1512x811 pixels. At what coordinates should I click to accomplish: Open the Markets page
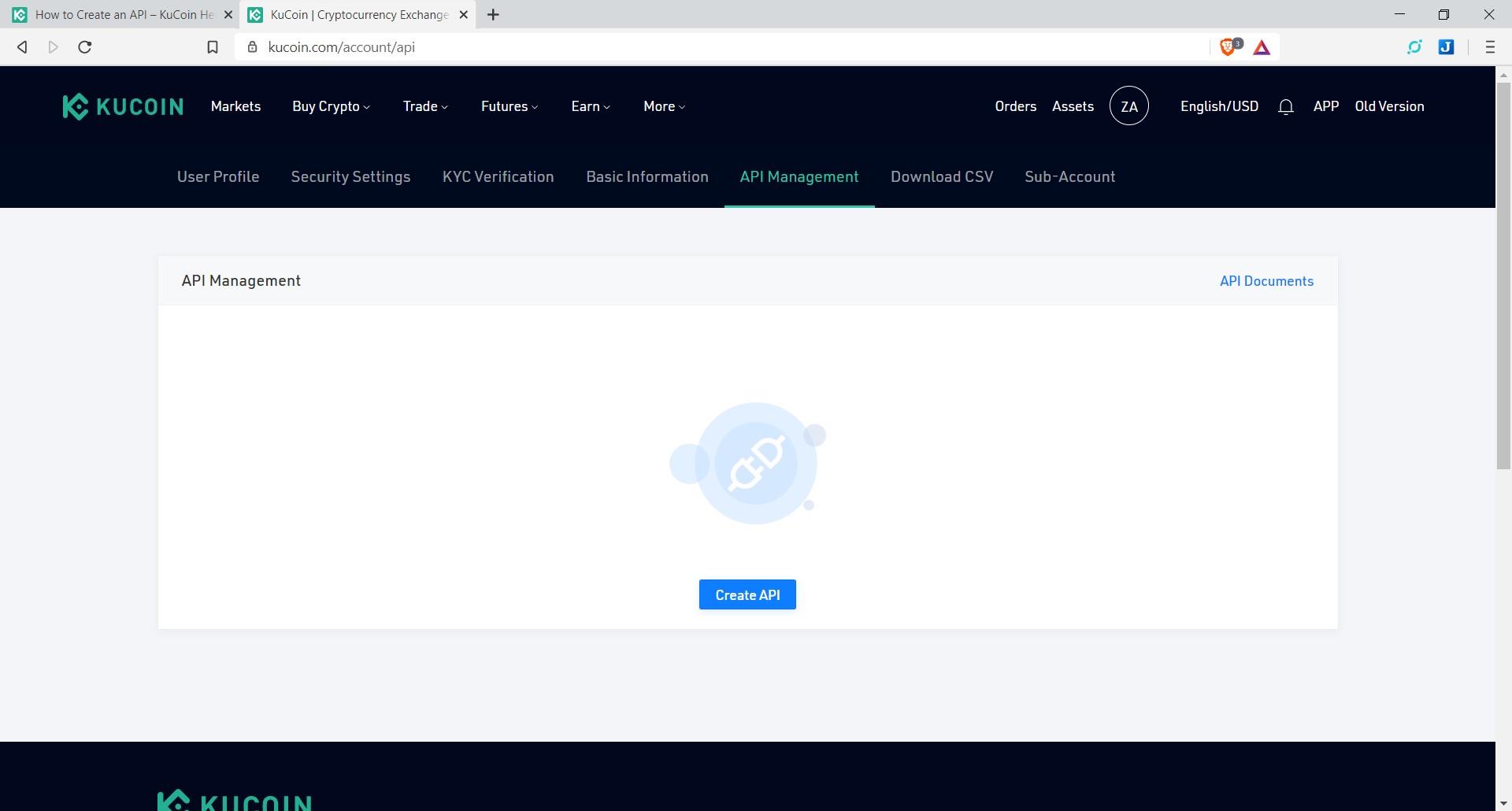coord(235,106)
